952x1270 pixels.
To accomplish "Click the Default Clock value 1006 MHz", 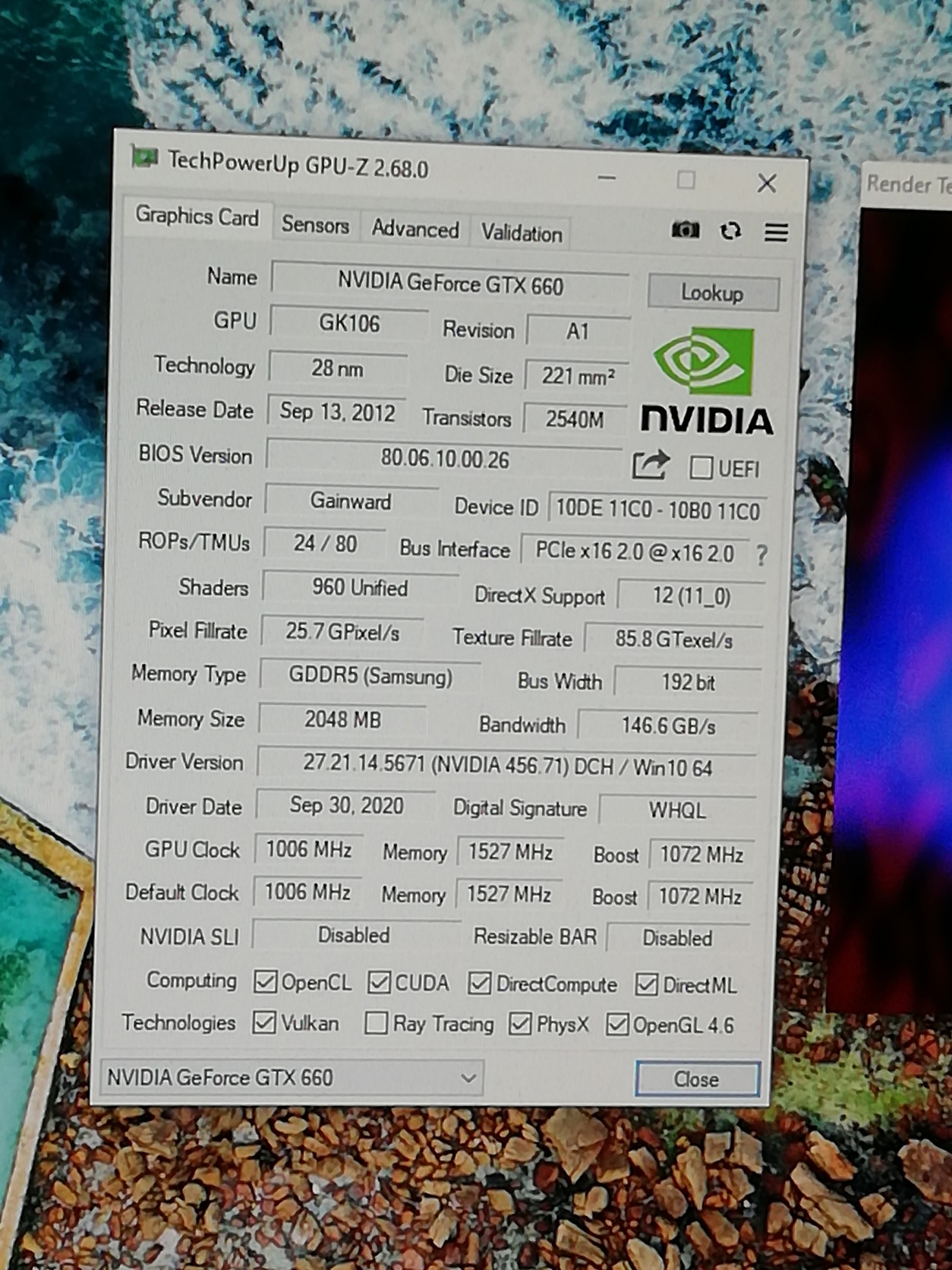I will coord(307,892).
